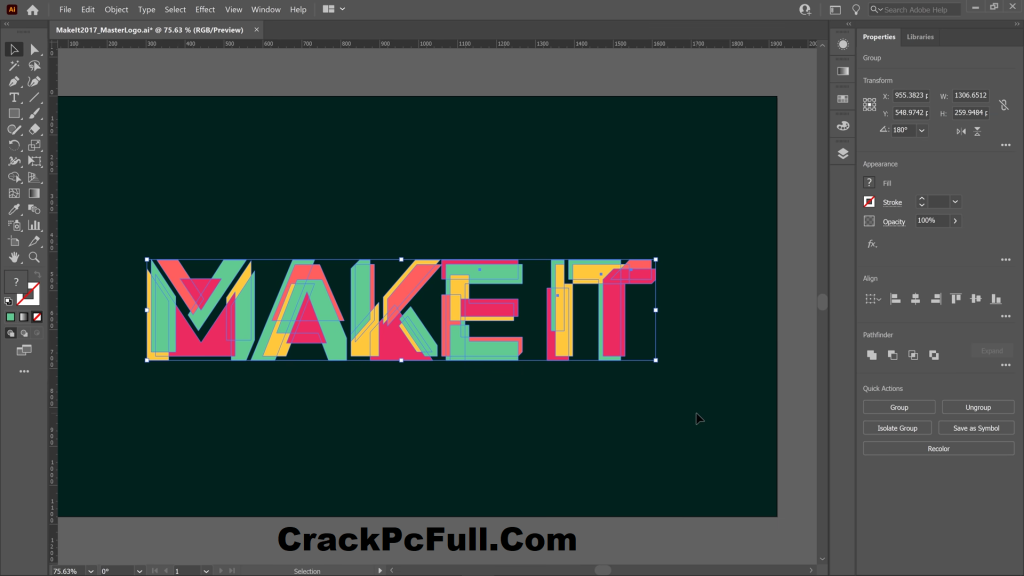
Task: Open the Swatches panel icon
Action: coord(843,99)
